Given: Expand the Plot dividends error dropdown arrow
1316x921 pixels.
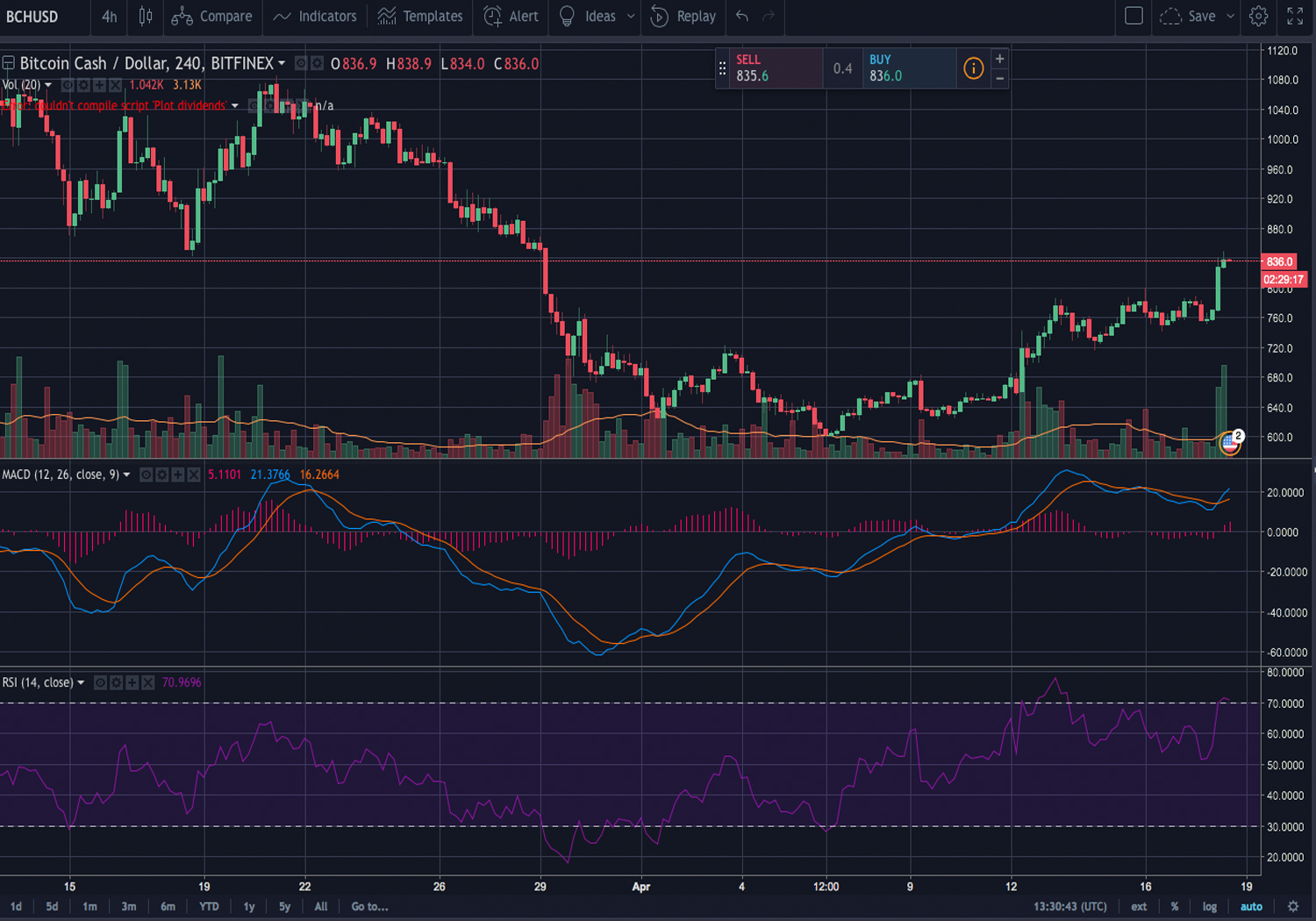Looking at the screenshot, I should [235, 106].
